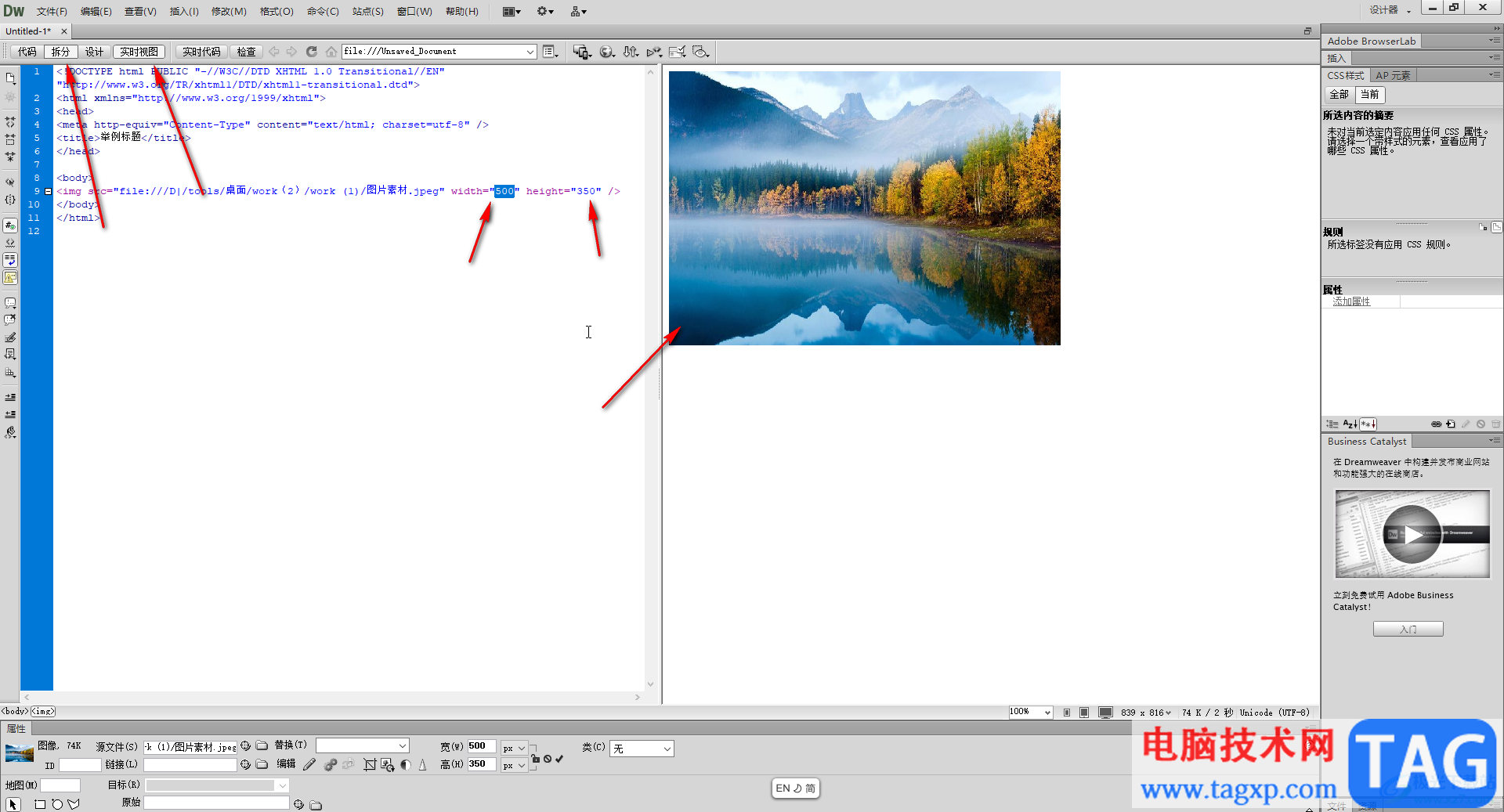Click show list view A-Z icon
The width and height of the screenshot is (1504, 812).
[x=1350, y=424]
